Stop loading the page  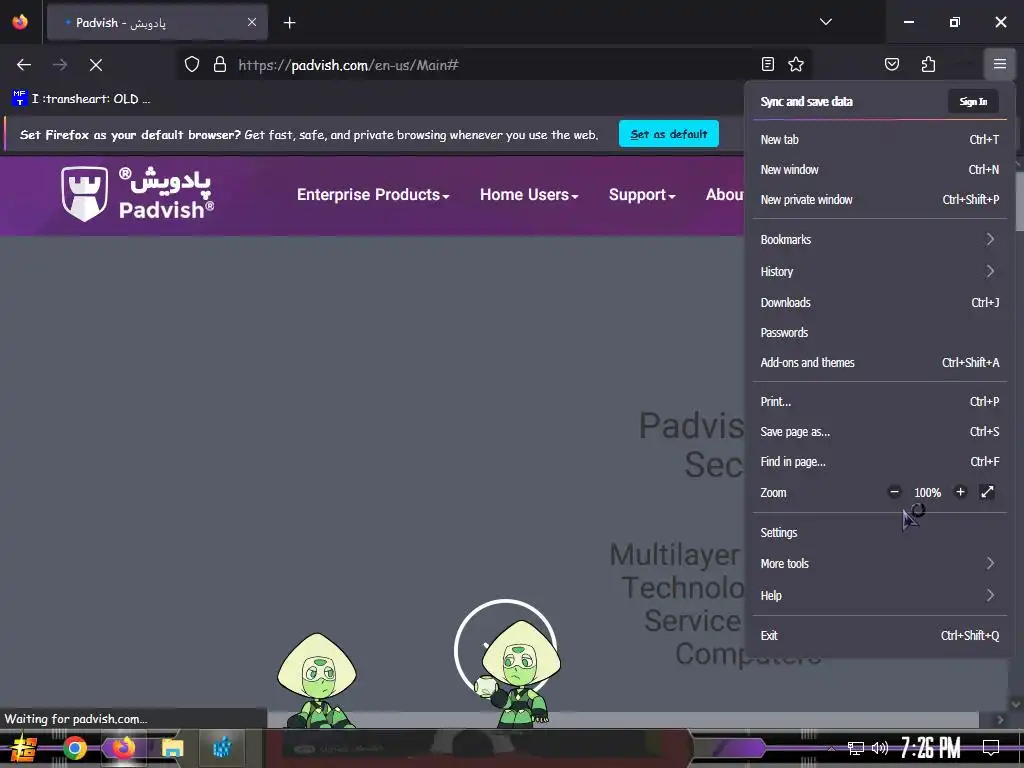click(x=95, y=65)
